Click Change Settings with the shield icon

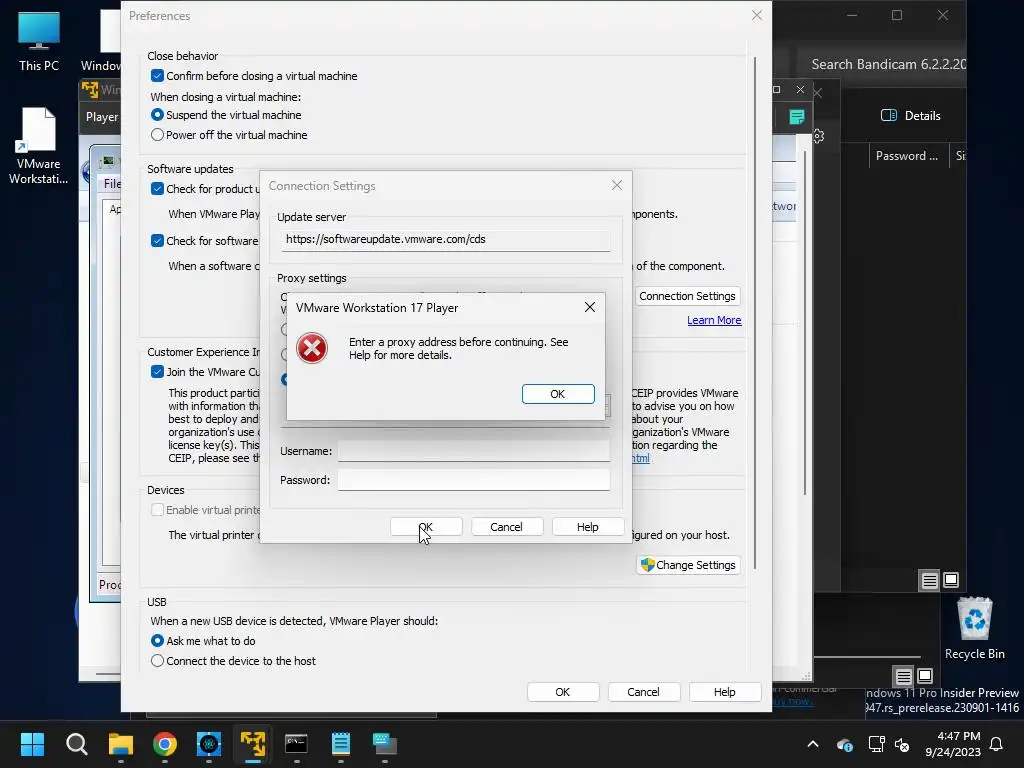point(688,565)
